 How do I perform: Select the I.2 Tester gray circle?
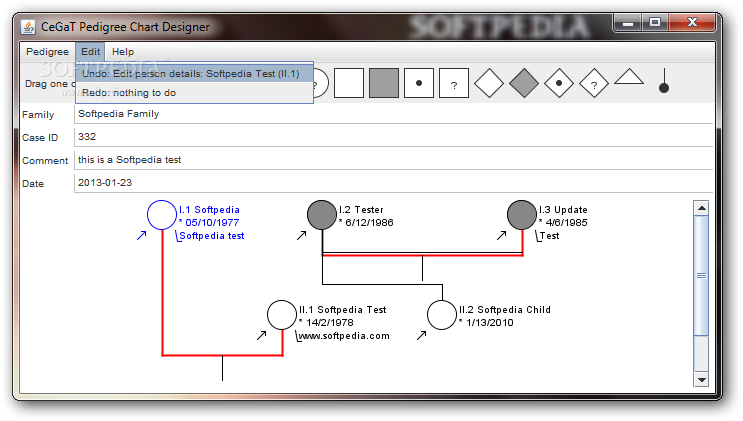pos(322,215)
